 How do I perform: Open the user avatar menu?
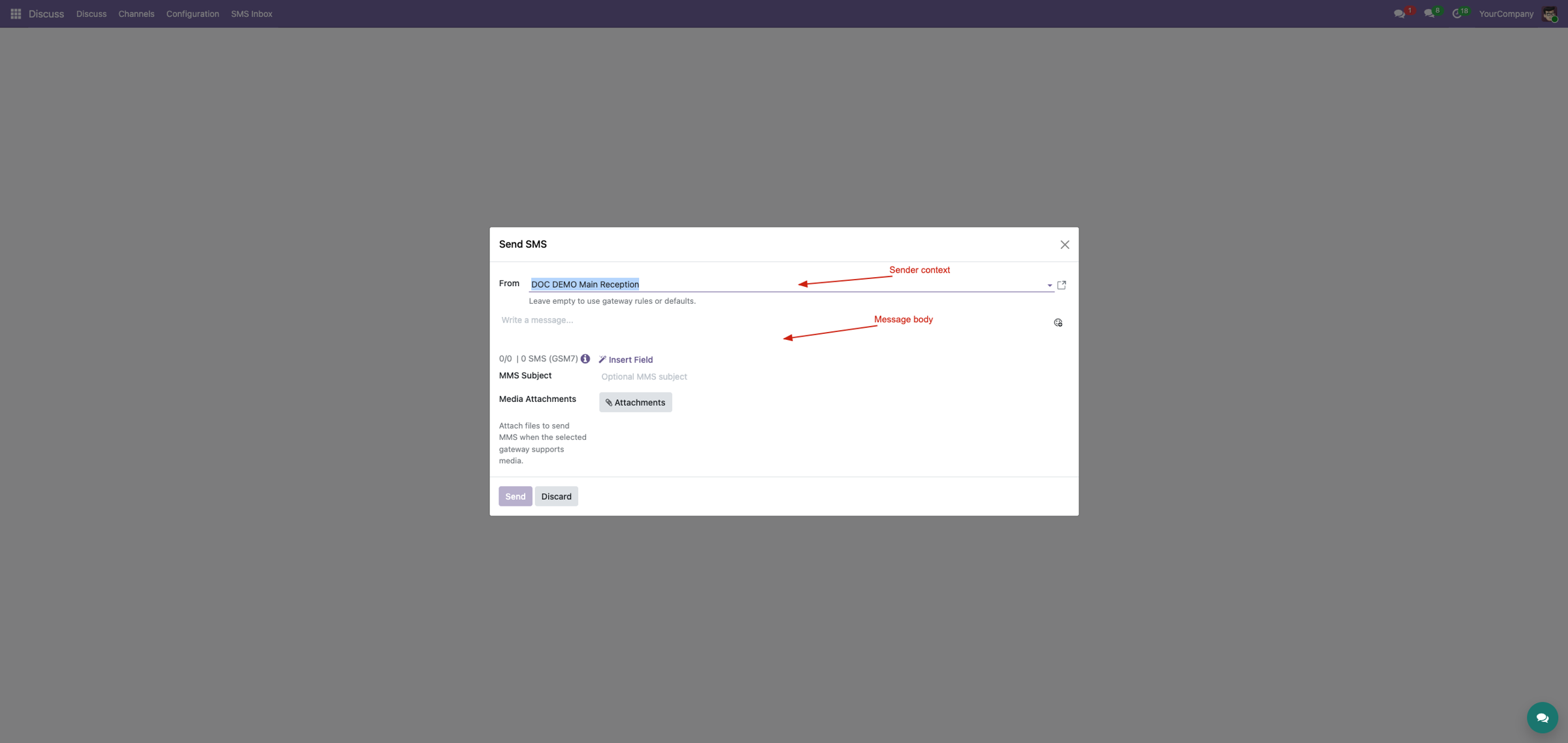(1550, 14)
